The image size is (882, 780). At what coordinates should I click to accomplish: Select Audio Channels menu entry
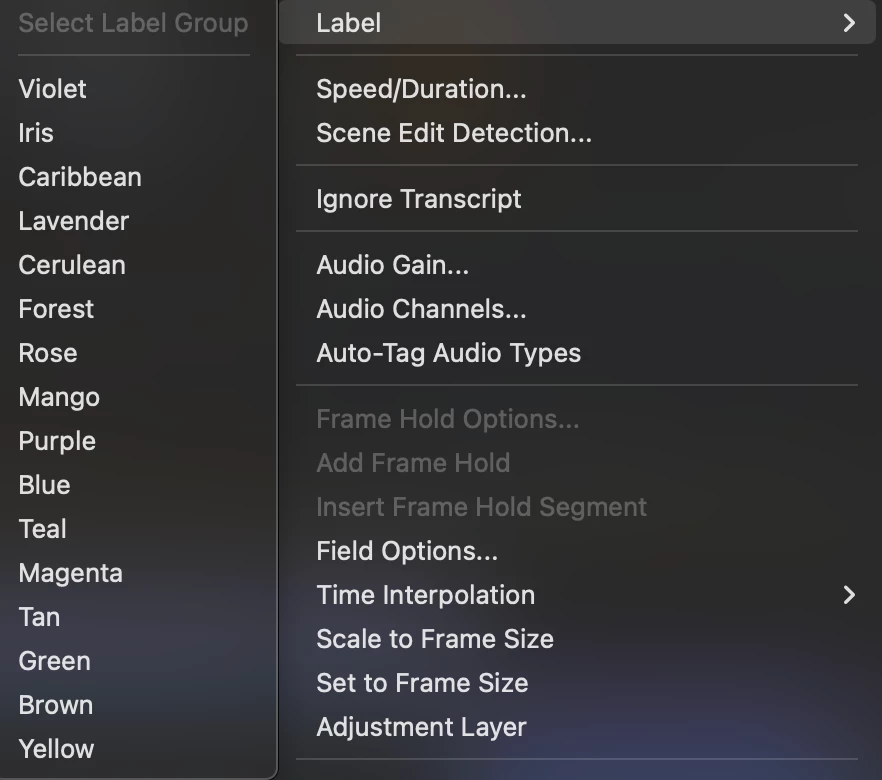coord(421,309)
